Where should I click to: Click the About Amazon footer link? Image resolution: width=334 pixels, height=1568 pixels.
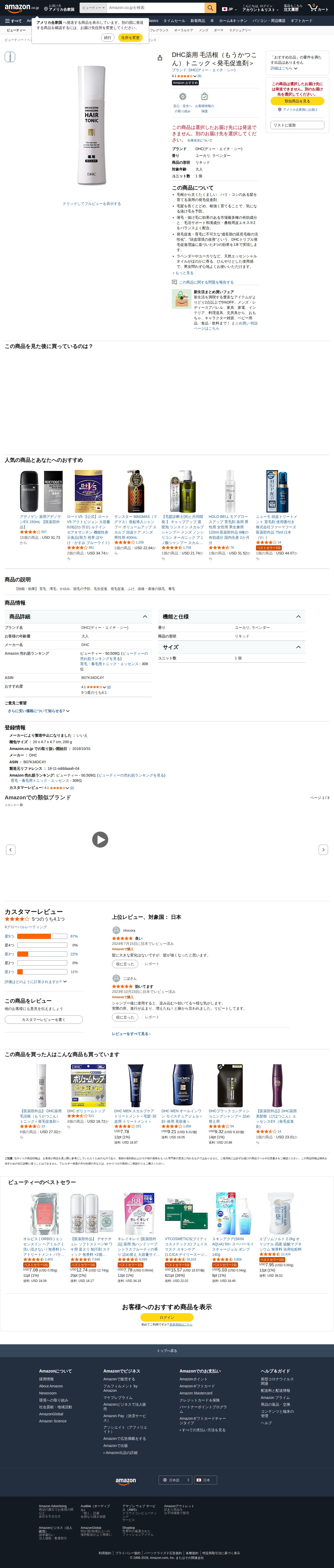click(51, 1386)
